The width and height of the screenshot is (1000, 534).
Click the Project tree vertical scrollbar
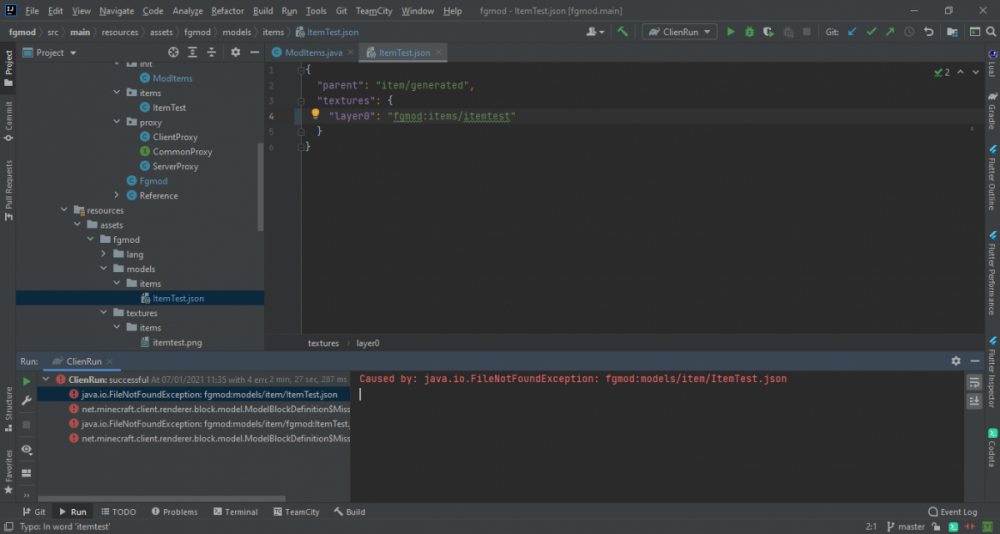coord(260,186)
